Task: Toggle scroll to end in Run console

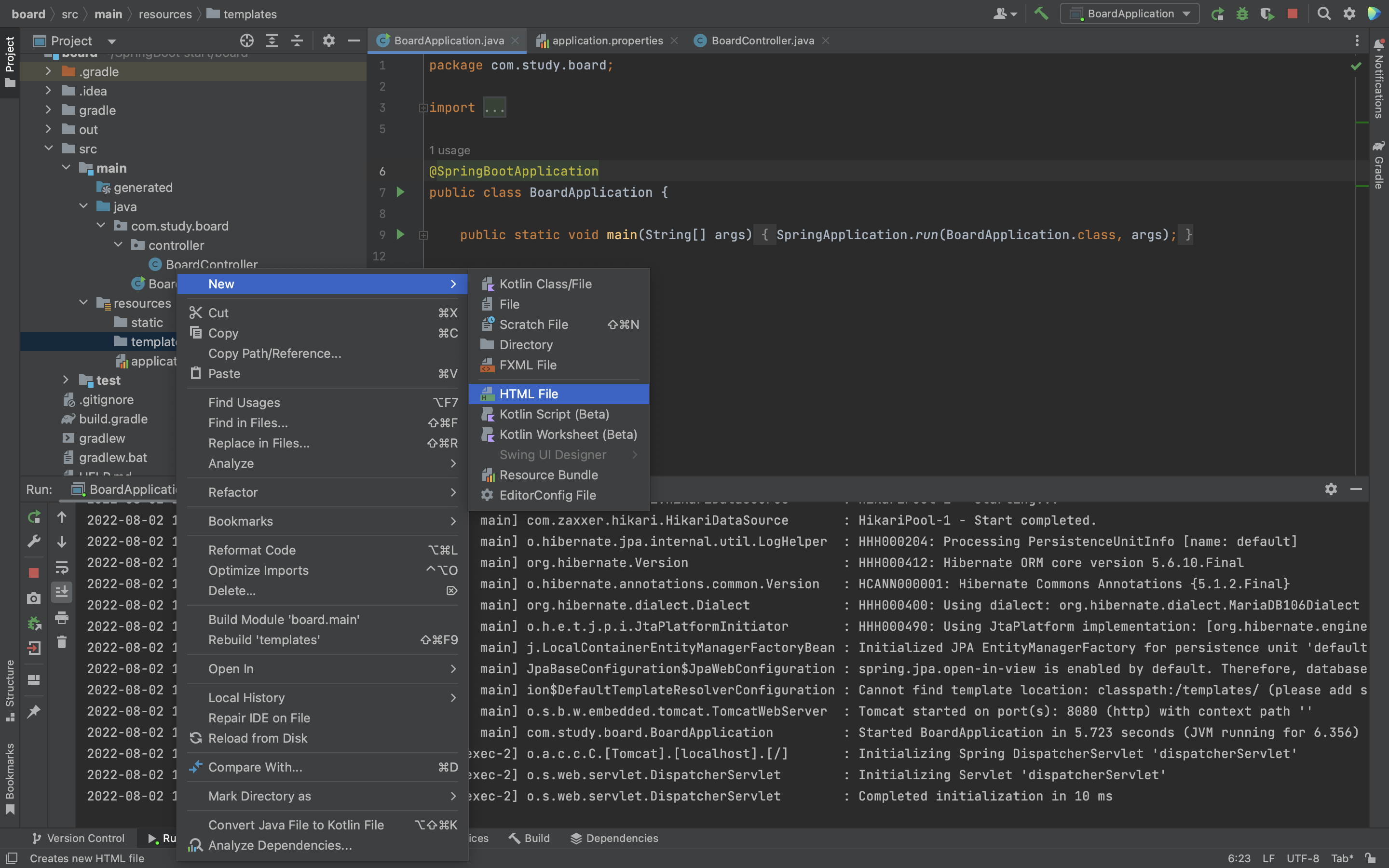Action: coord(61,591)
